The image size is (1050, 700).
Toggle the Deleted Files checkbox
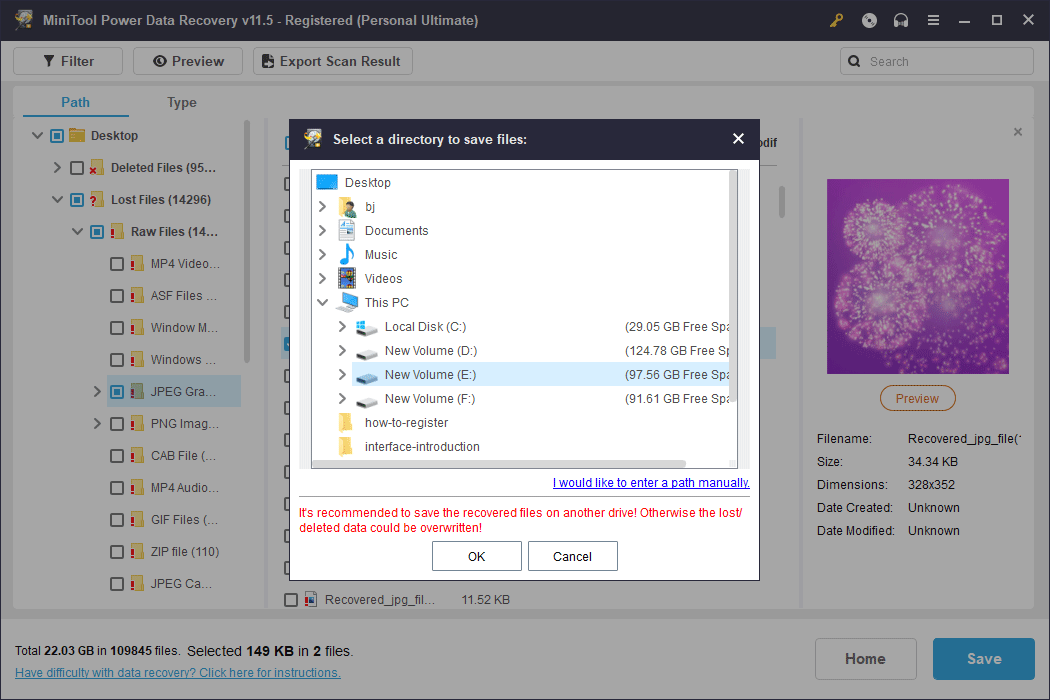[77, 167]
